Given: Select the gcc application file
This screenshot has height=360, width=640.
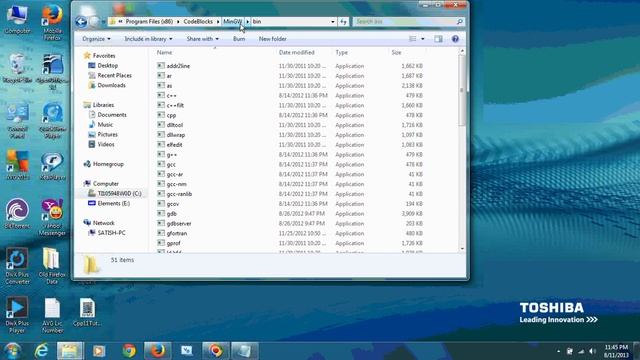Looking at the screenshot, I should click(x=171, y=164).
